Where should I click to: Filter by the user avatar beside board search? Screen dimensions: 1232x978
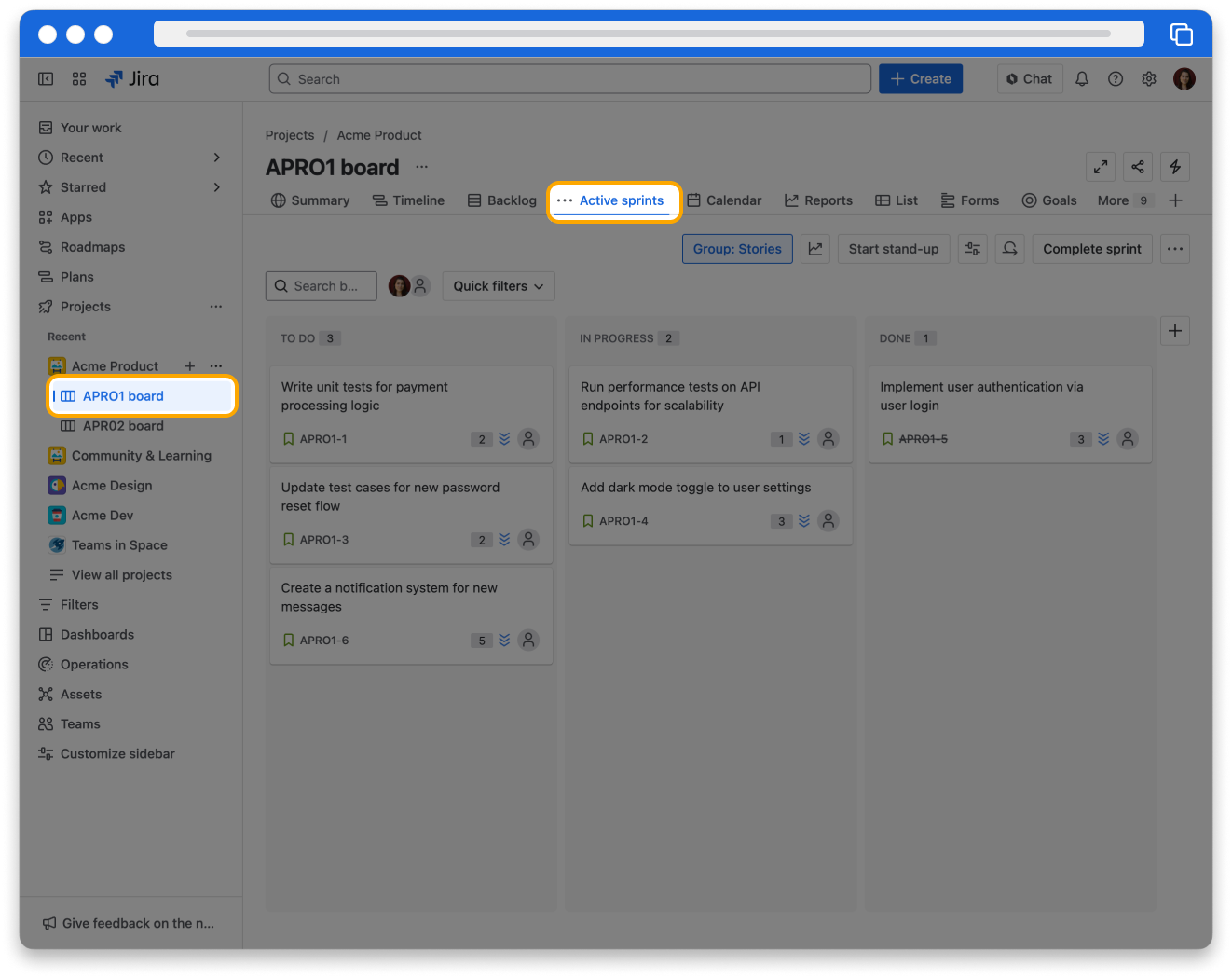tap(399, 286)
